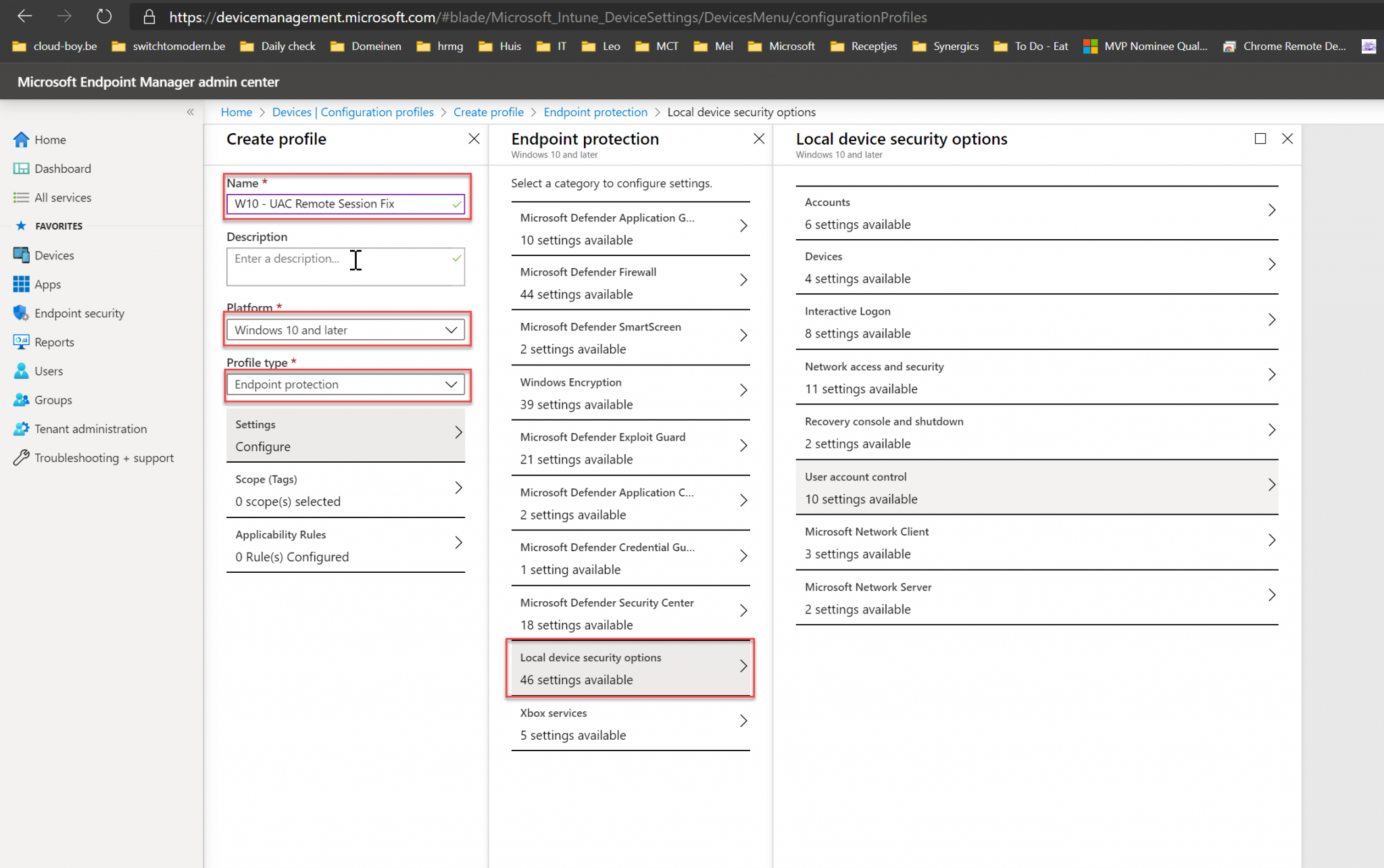Viewport: 1384px width, 868px height.
Task: Click the Favorites star icon
Action: click(21, 226)
